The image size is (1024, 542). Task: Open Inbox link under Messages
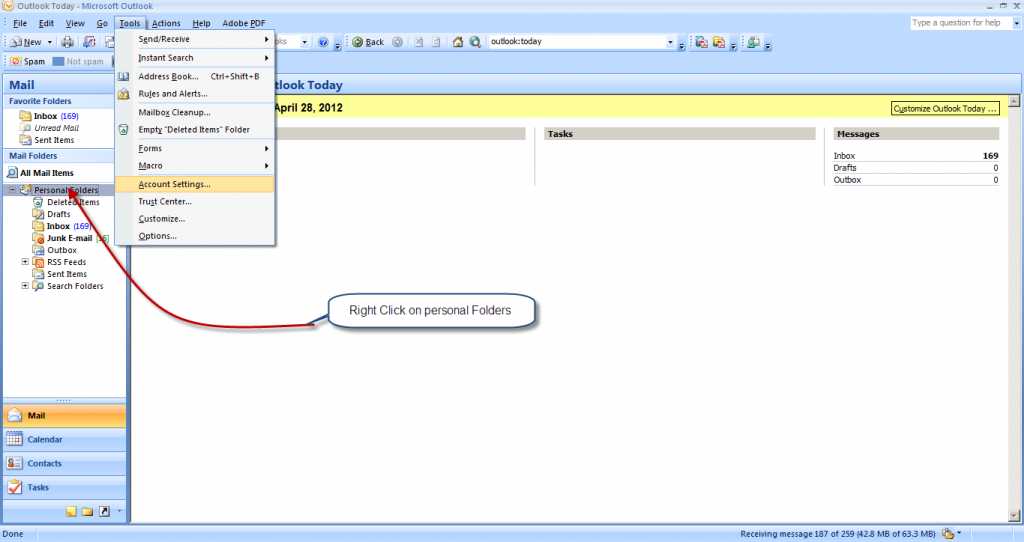(x=844, y=155)
